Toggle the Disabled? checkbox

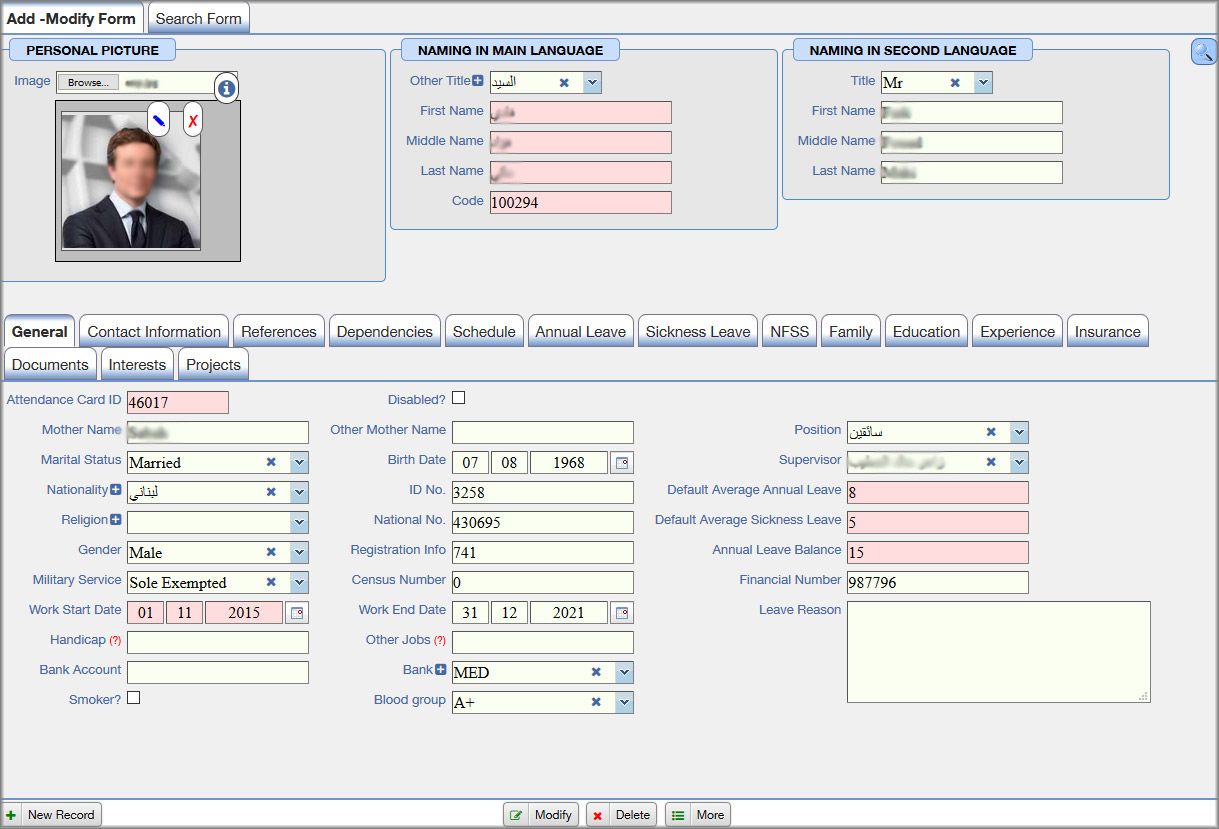coord(459,398)
